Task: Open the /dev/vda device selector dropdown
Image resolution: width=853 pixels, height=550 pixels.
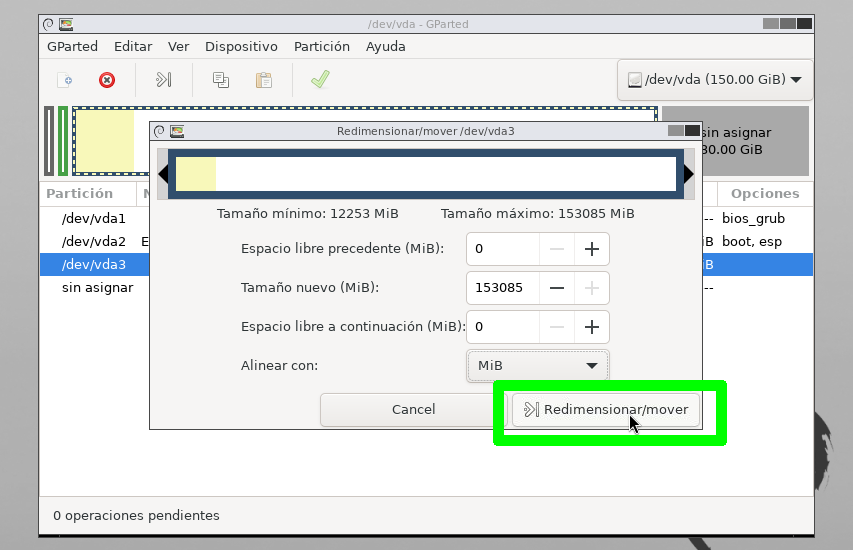Action: pos(714,80)
